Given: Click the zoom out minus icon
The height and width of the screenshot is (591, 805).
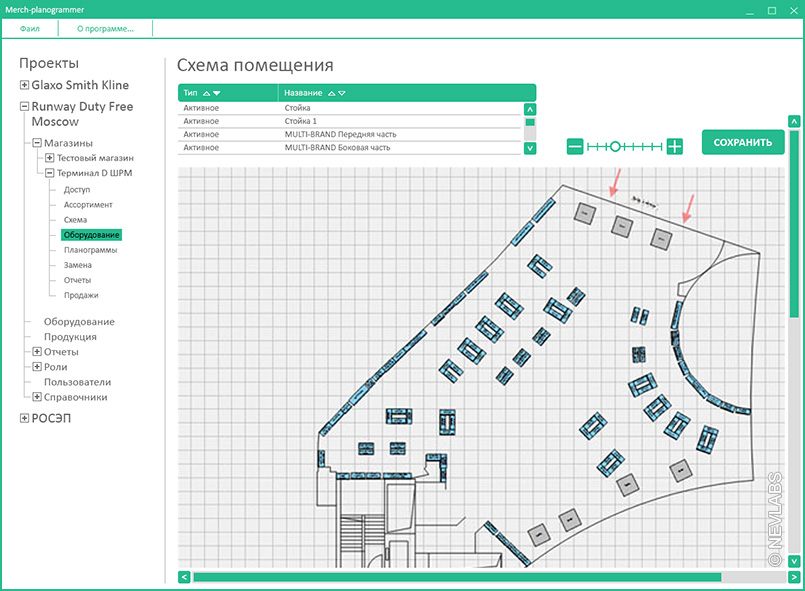Looking at the screenshot, I should click(575, 146).
